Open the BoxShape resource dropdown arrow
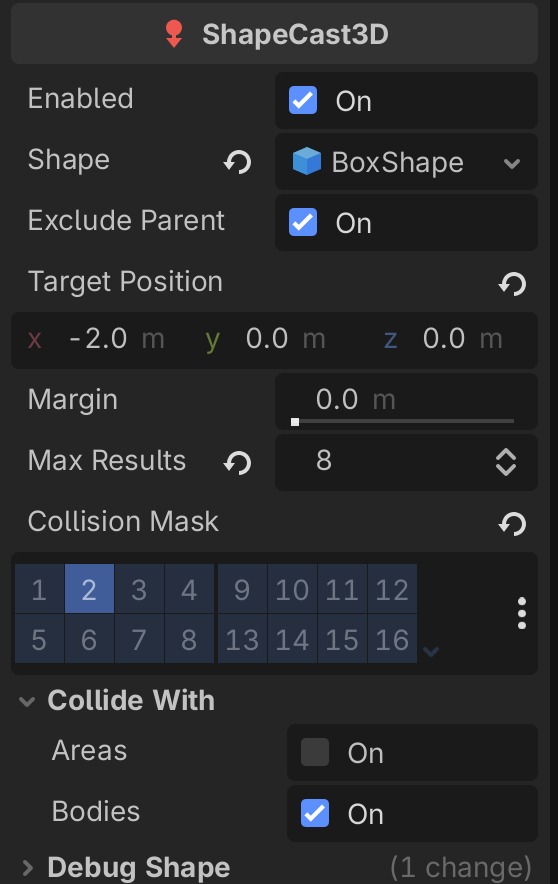Image resolution: width=558 pixels, height=884 pixels. pyautogui.click(x=512, y=163)
